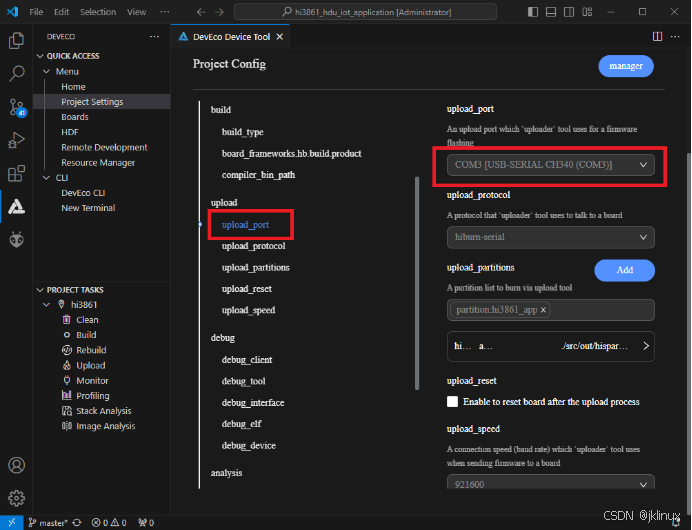
Task: Synchronize changes icon in status bar
Action: [77, 523]
